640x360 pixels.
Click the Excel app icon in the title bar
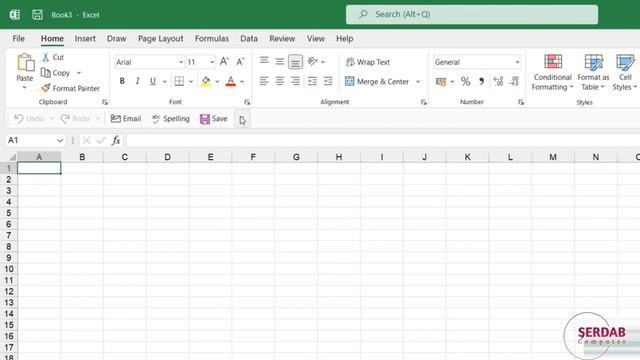[x=15, y=15]
